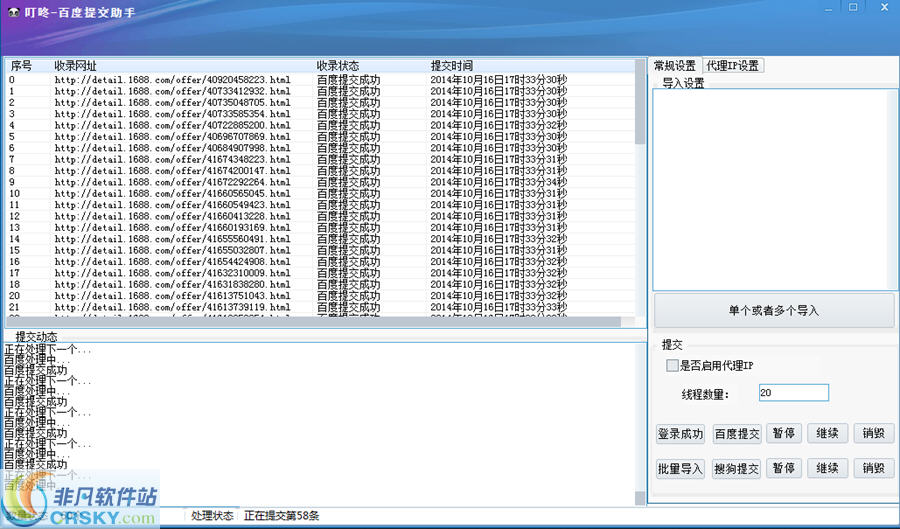Select URL offer/41613739119.html row

click(320, 307)
